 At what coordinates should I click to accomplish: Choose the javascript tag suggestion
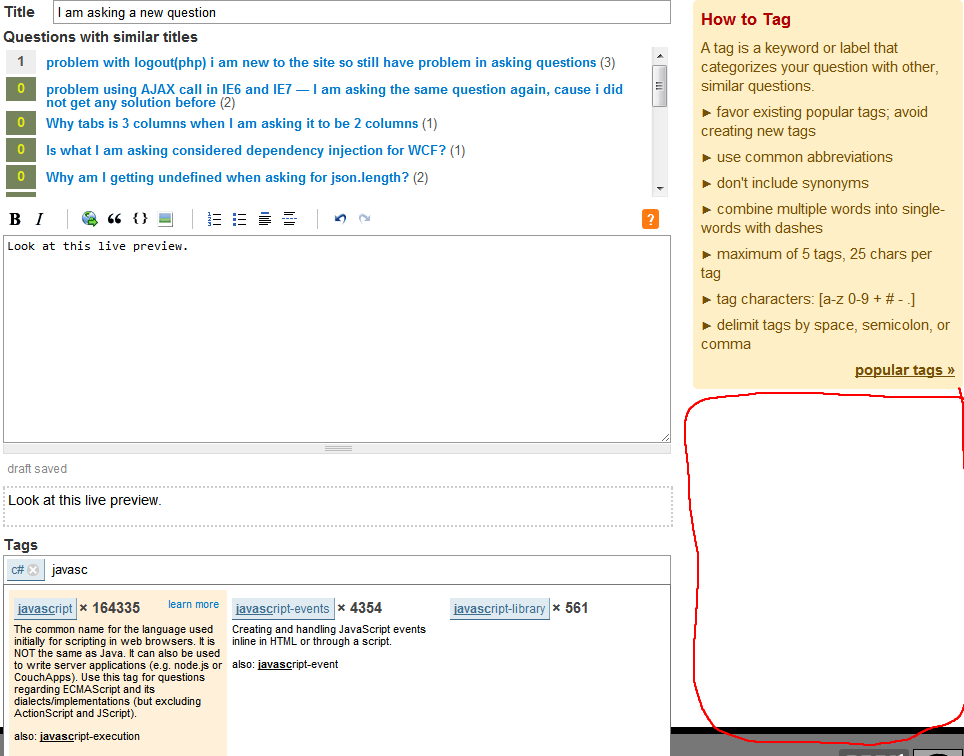point(45,609)
